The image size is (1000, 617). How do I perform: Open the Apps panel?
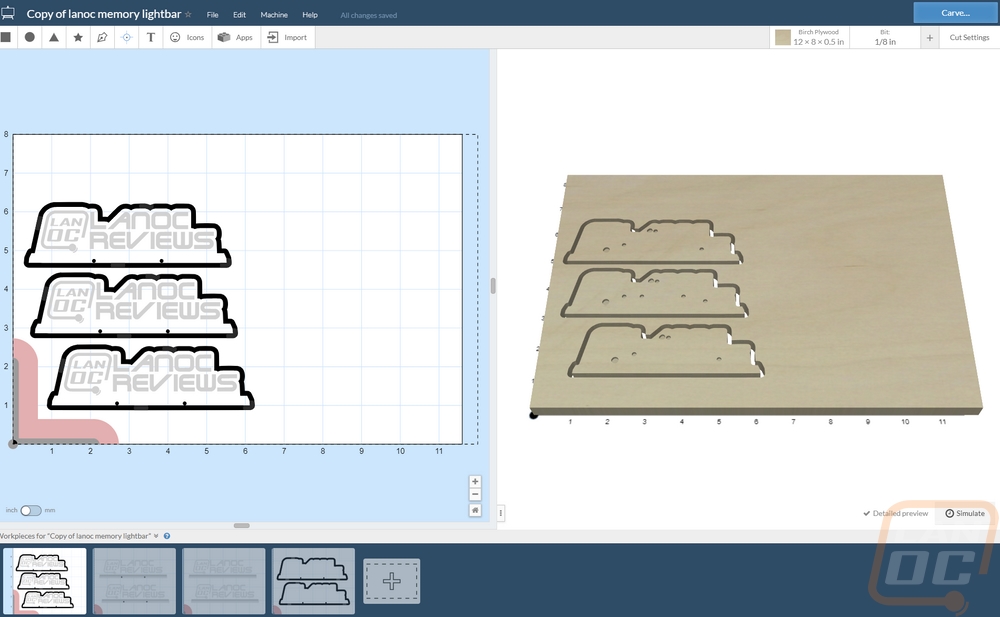click(235, 37)
